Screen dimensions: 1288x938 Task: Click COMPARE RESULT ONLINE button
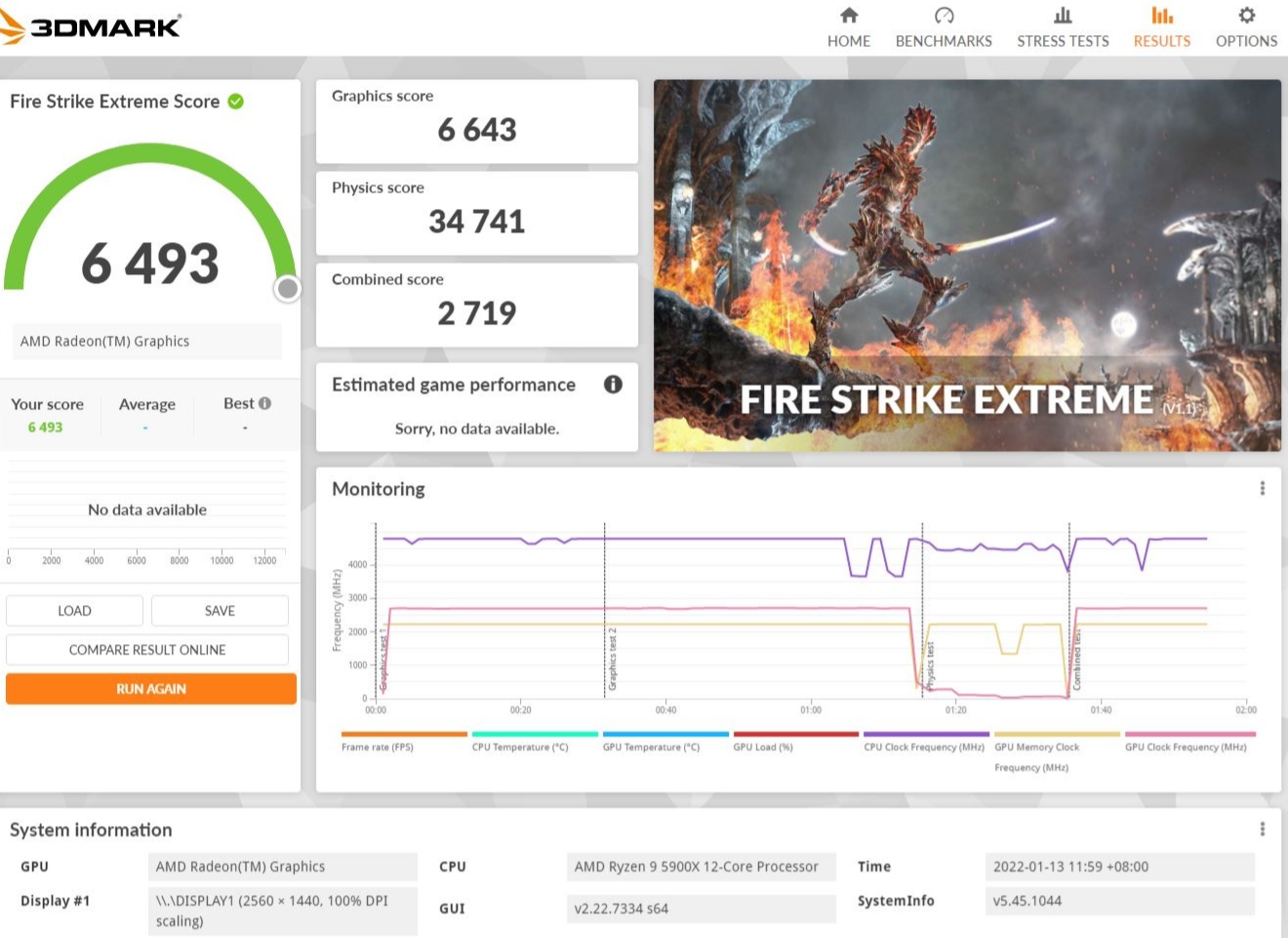coord(147,650)
